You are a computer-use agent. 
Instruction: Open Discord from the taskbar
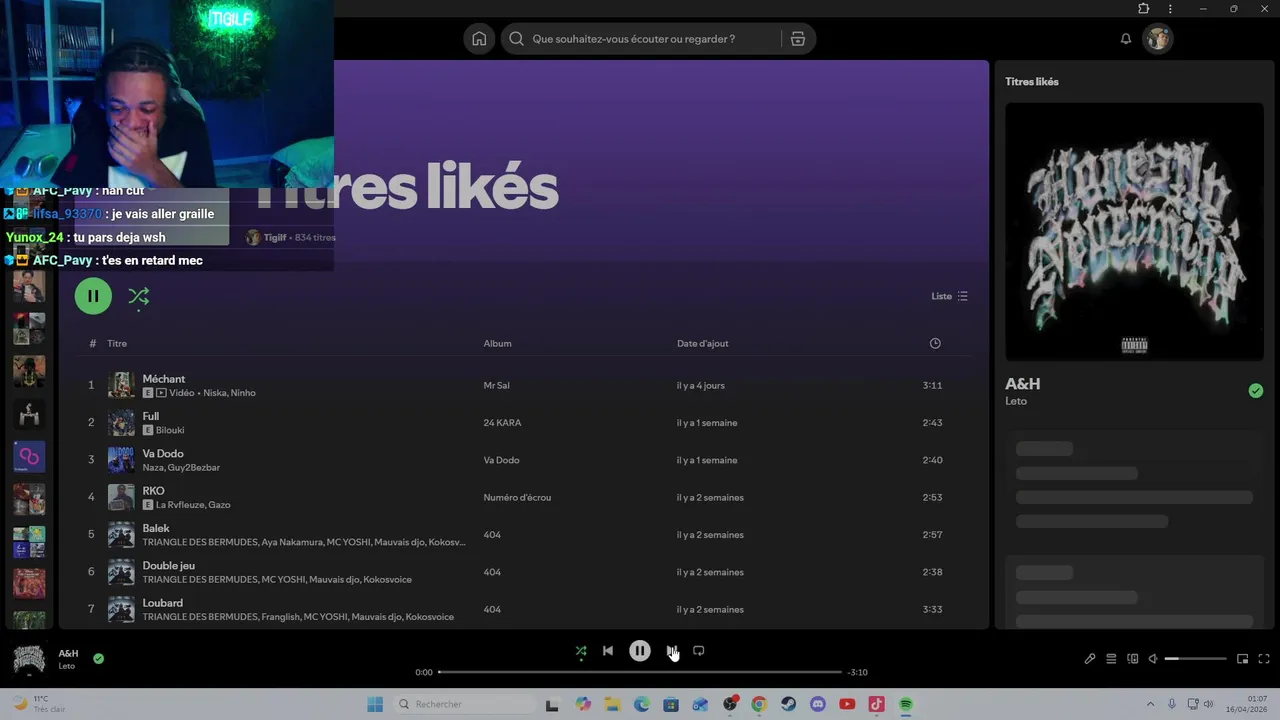[x=818, y=704]
